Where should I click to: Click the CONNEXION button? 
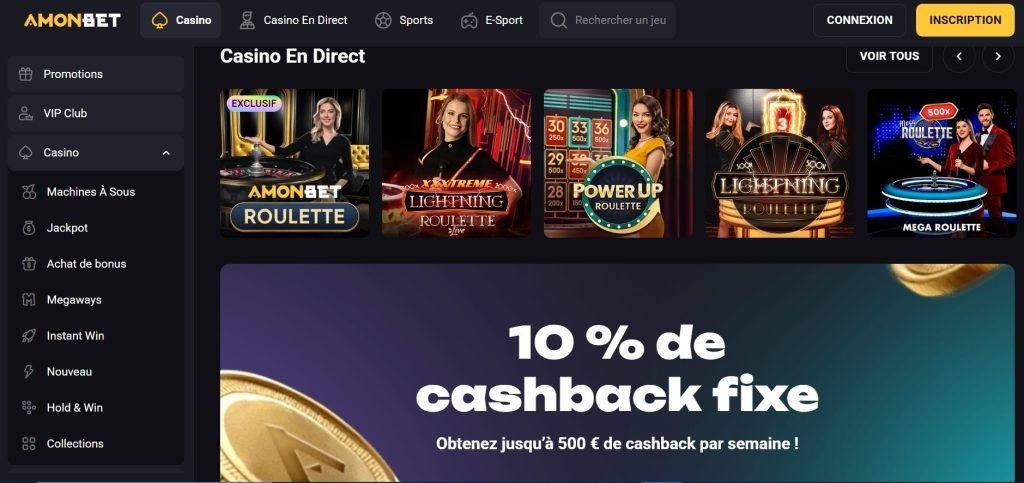(x=859, y=20)
